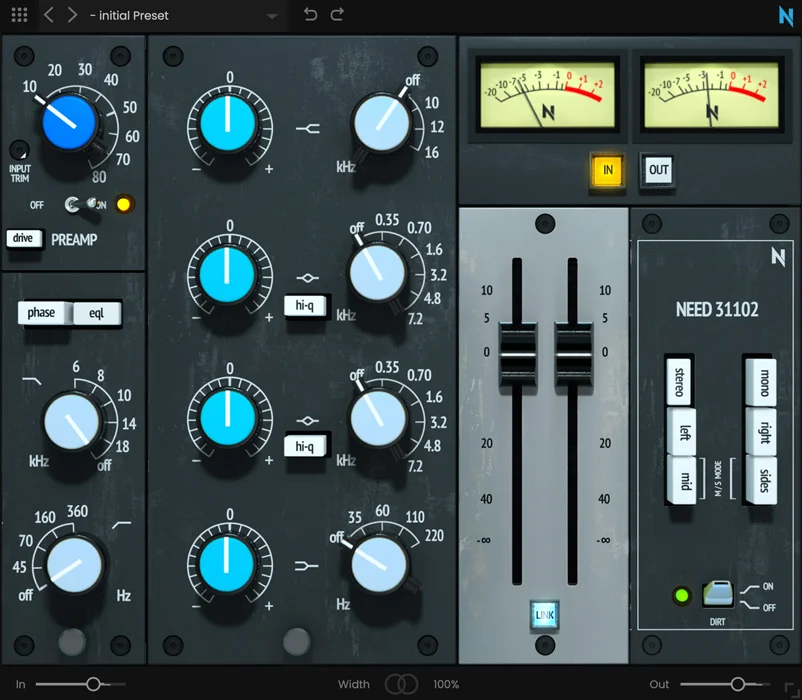Select the mid M/S mode button
This screenshot has width=802, height=700.
pyautogui.click(x=681, y=478)
